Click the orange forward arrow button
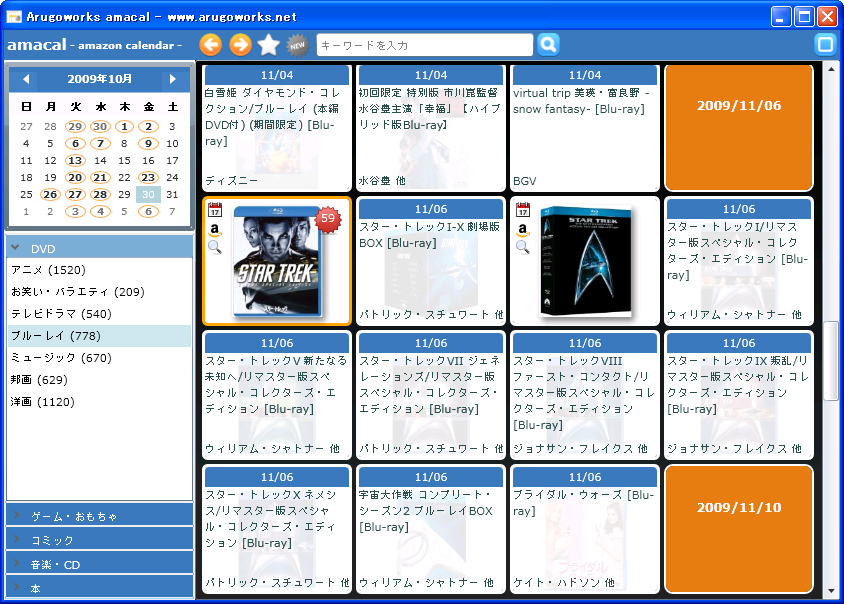This screenshot has height=604, width=844. [240, 45]
